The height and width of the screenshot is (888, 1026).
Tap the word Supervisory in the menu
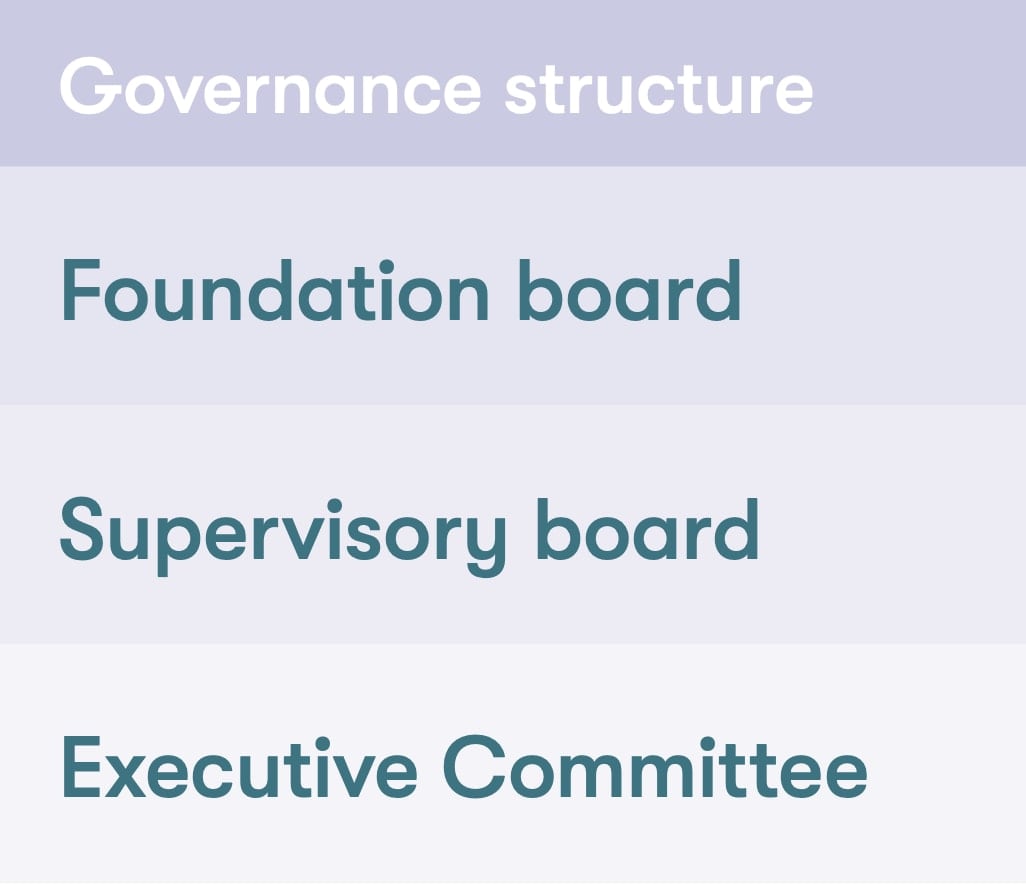(x=283, y=536)
